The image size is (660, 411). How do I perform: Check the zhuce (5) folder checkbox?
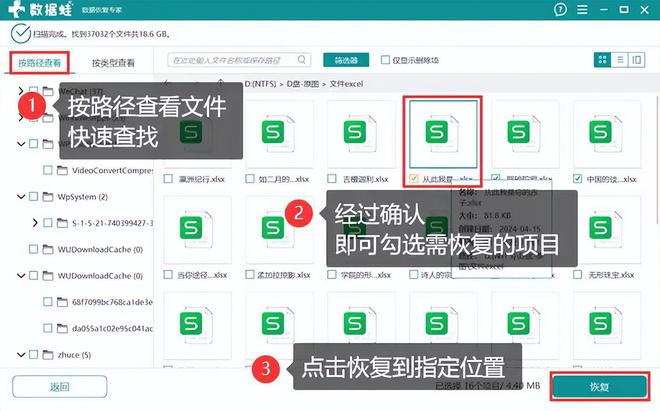pos(33,355)
